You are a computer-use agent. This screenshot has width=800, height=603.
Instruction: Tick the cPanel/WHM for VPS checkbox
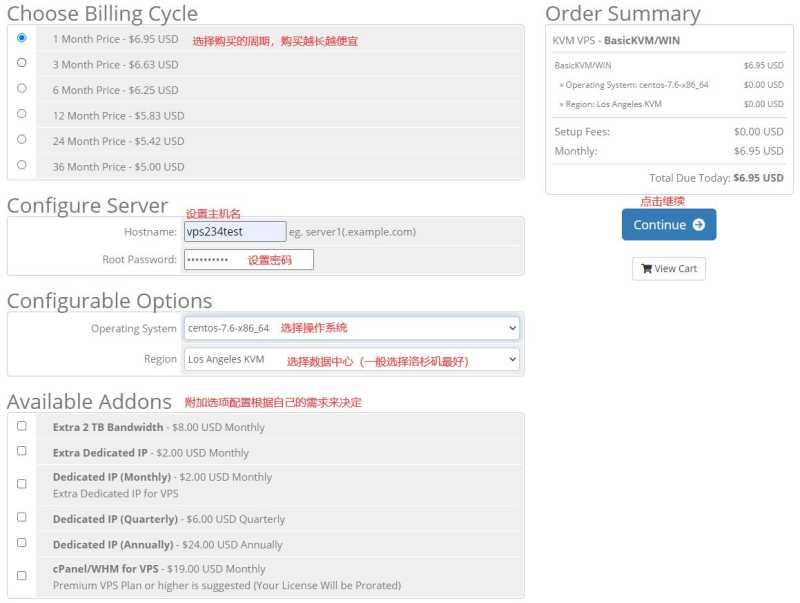pyautogui.click(x=21, y=576)
